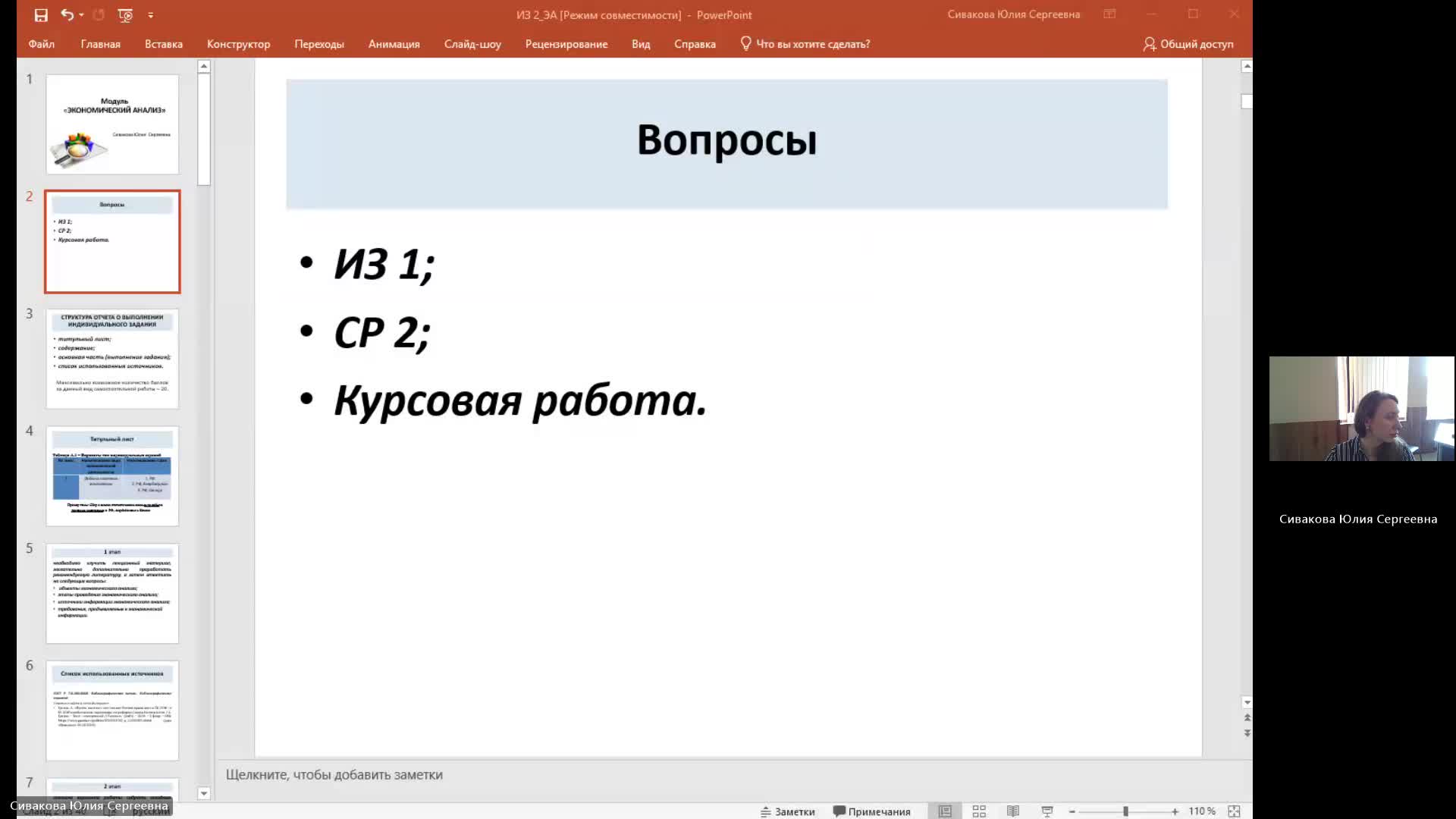Screen dimensions: 1456x819
Task: Start slide show from status bar icon
Action: (x=1047, y=811)
